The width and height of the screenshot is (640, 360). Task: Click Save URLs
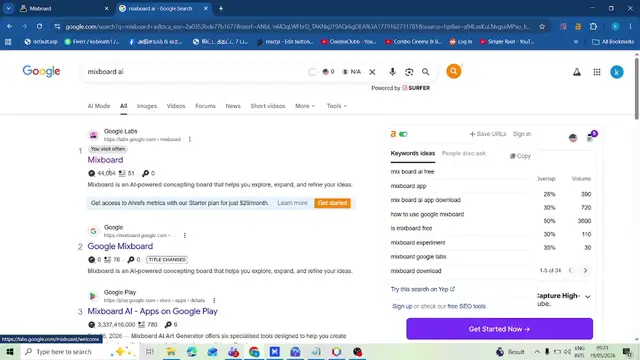pyautogui.click(x=488, y=134)
